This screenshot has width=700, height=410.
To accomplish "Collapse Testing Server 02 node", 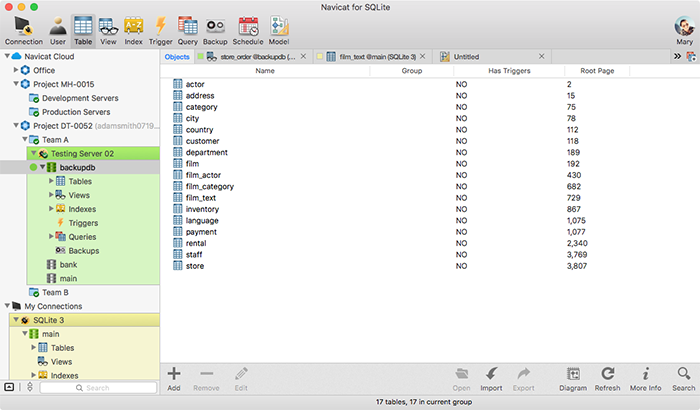I will pos(33,153).
